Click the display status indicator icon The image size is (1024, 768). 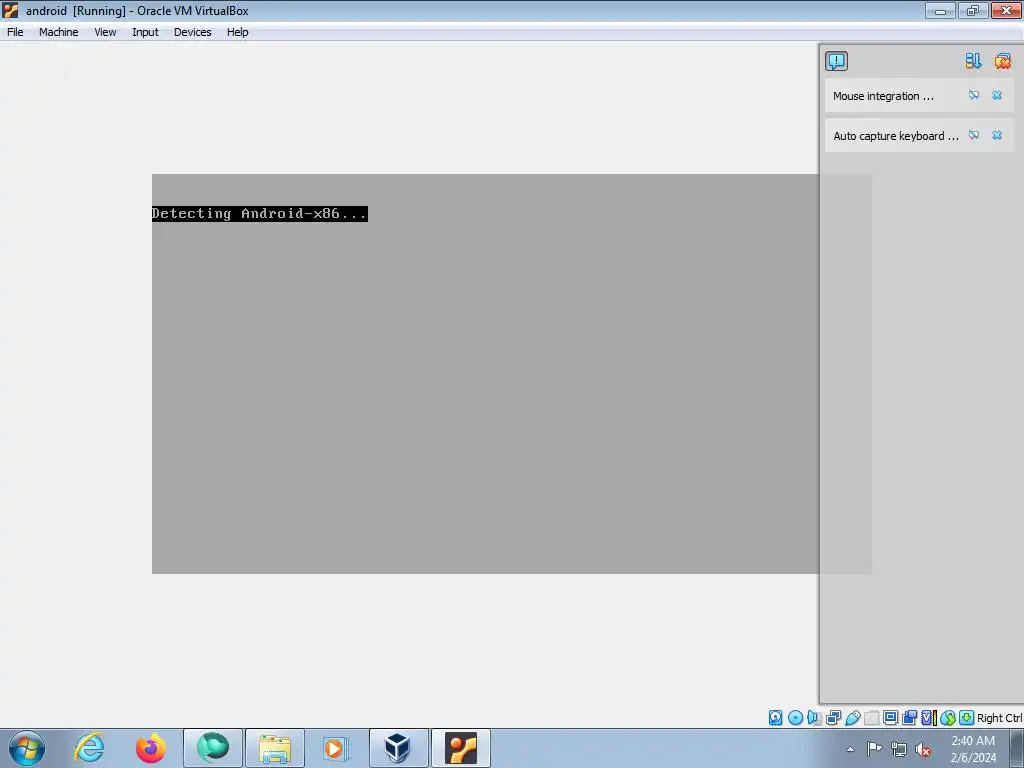coord(890,718)
